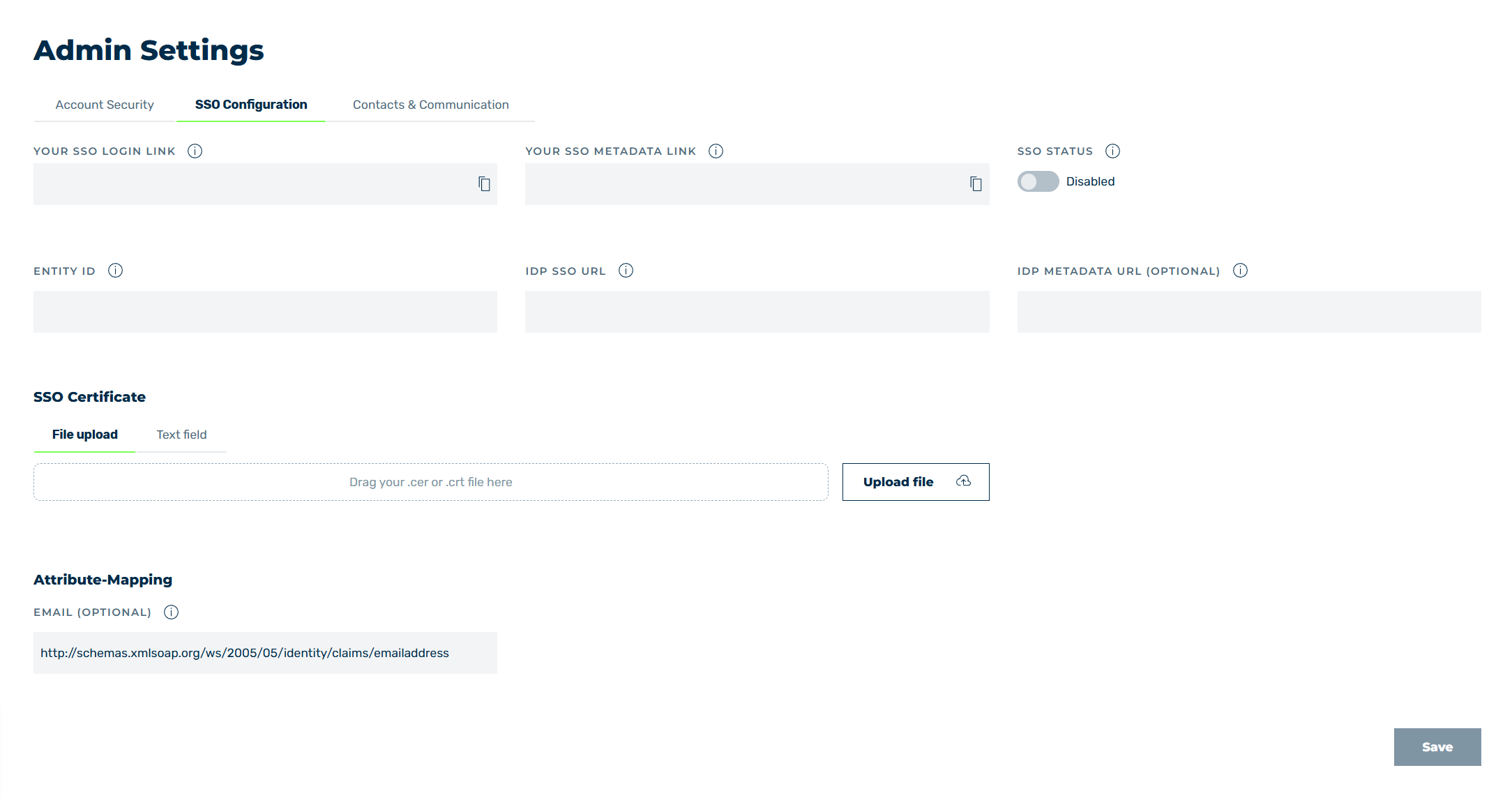This screenshot has height=798, width=1512.
Task: Click the Entity ID info icon
Action: point(116,271)
